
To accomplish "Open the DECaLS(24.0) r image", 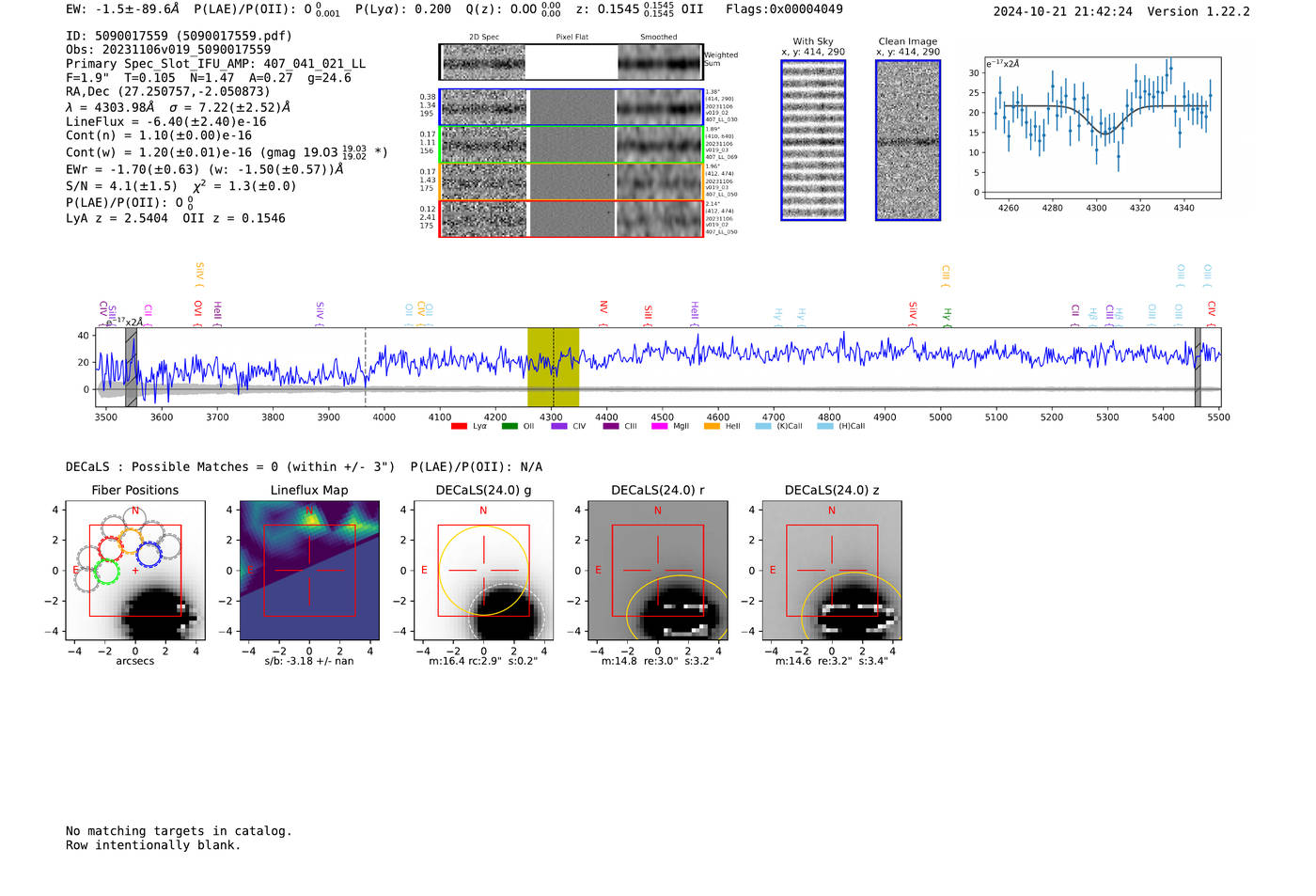I will coord(658,571).
